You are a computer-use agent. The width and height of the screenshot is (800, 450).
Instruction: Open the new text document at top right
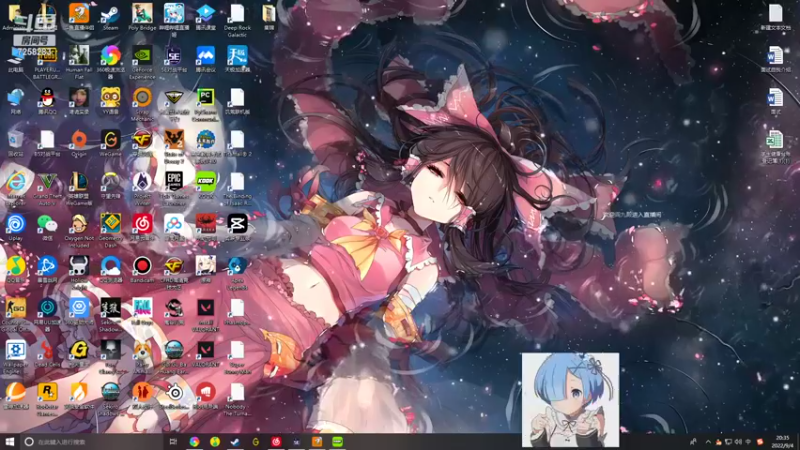pyautogui.click(x=774, y=18)
